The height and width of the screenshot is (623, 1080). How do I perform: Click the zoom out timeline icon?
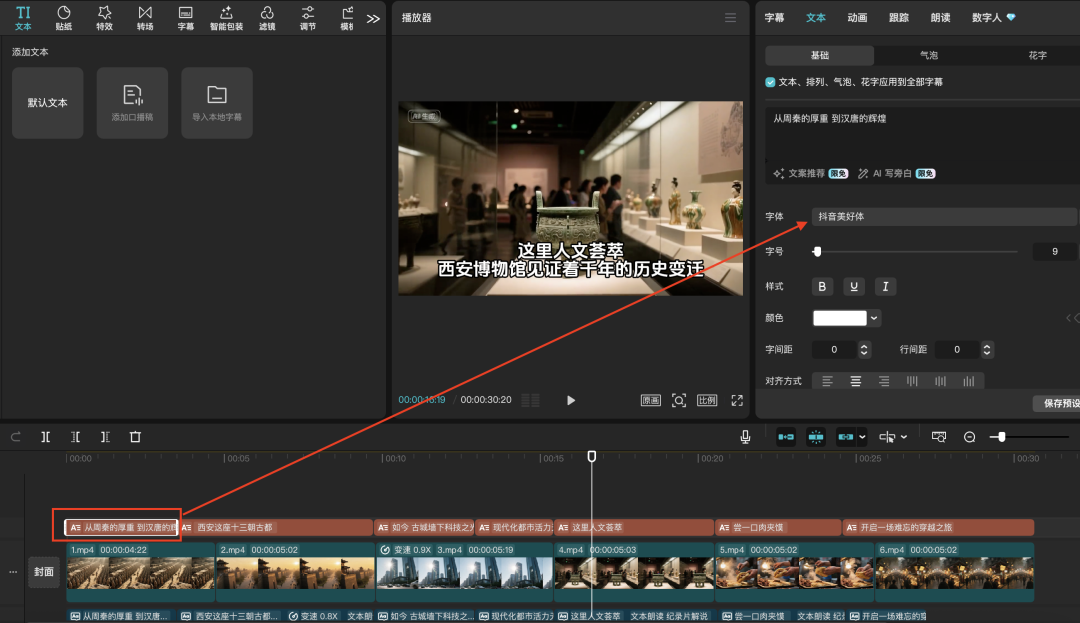click(x=969, y=437)
